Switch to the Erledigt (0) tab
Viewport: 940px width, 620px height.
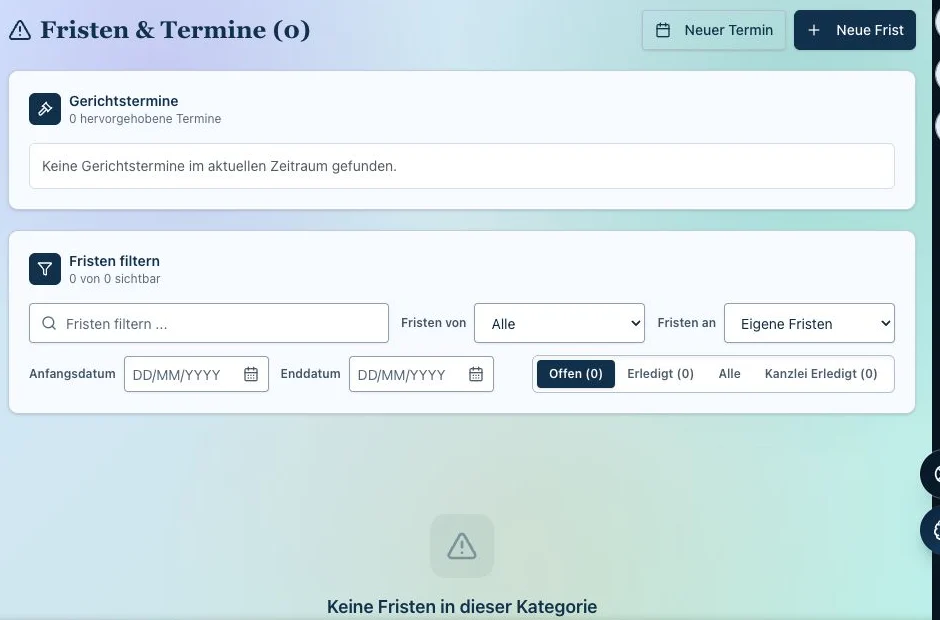pos(661,374)
